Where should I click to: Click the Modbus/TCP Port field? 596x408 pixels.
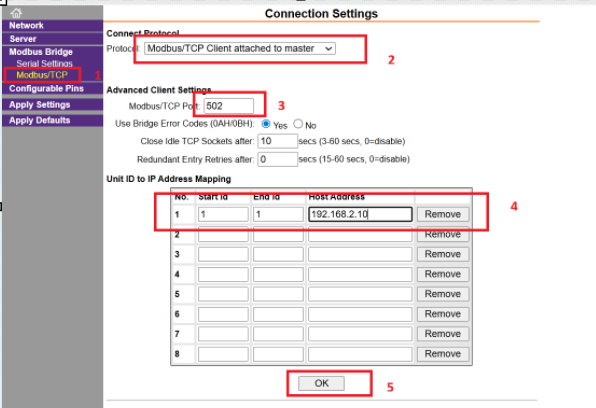tap(229, 106)
